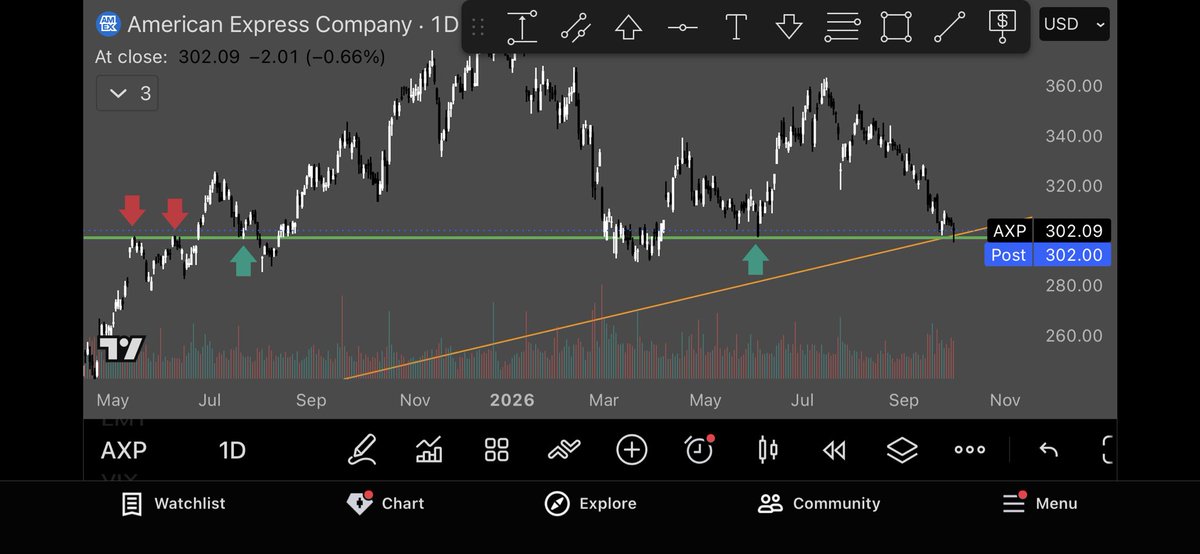
Task: Open the three-dot more options menu
Action: 970,450
